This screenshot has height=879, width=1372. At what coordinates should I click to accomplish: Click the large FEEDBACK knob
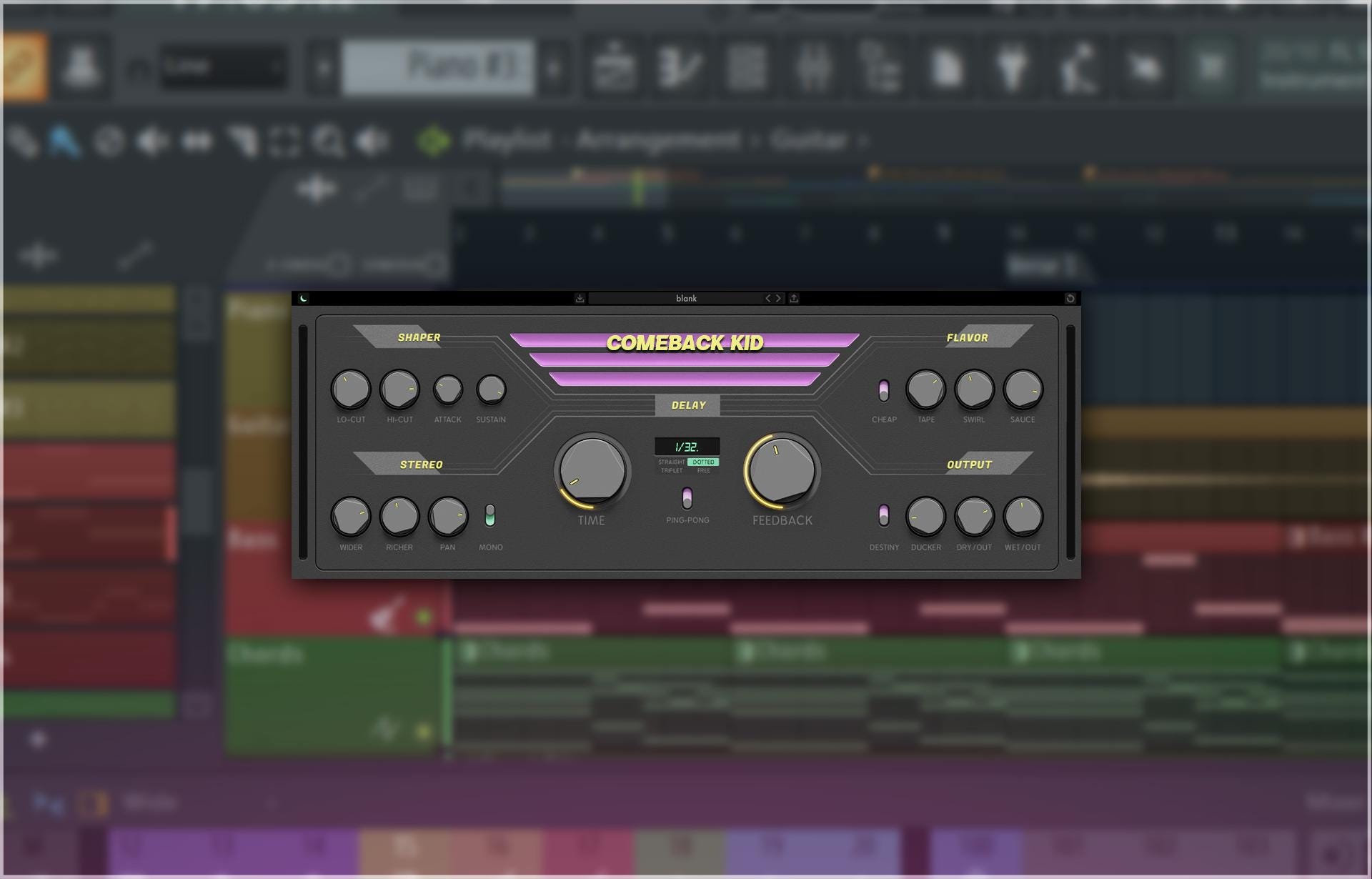pos(782,470)
